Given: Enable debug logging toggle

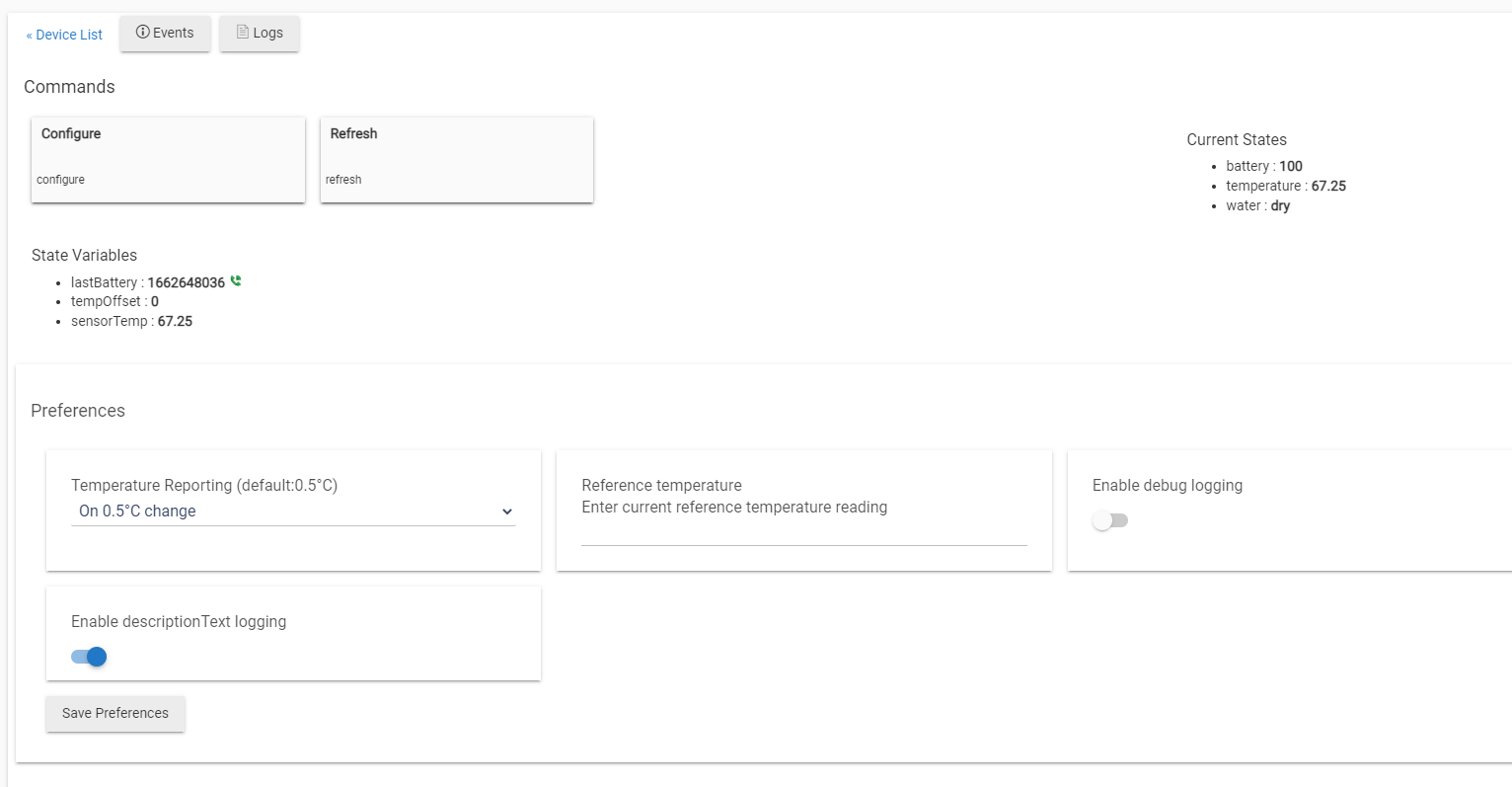Looking at the screenshot, I should [x=1110, y=520].
